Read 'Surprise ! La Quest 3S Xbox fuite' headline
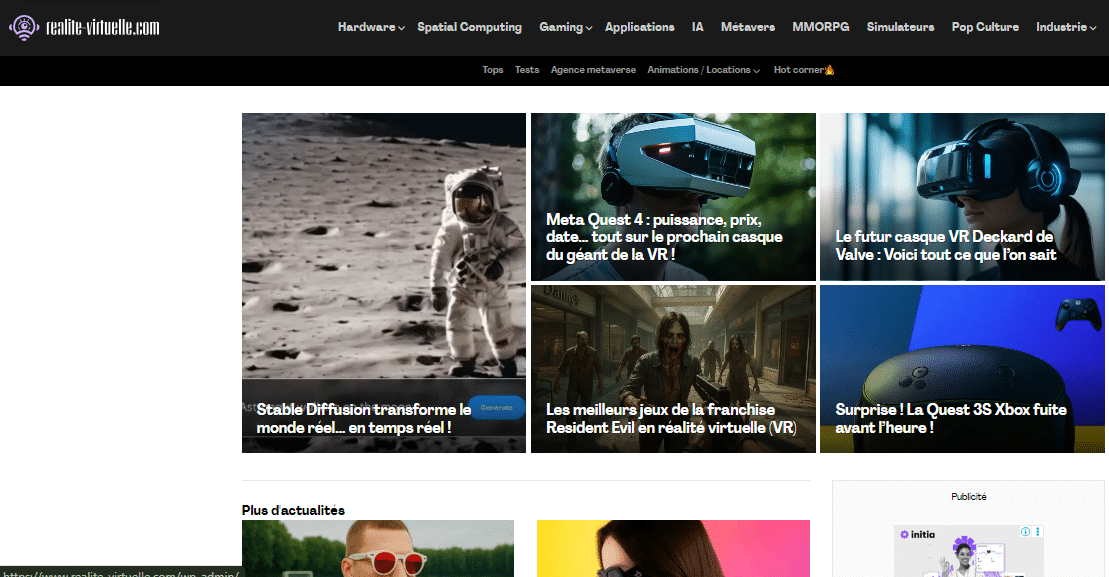Screen dimensions: 1109x577 point(951,419)
